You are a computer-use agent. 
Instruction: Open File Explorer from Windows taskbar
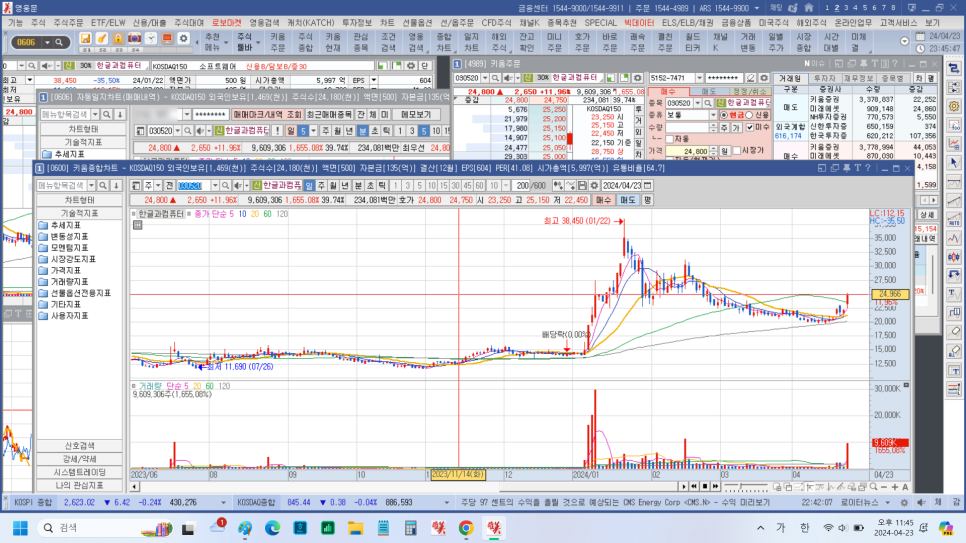point(355,528)
